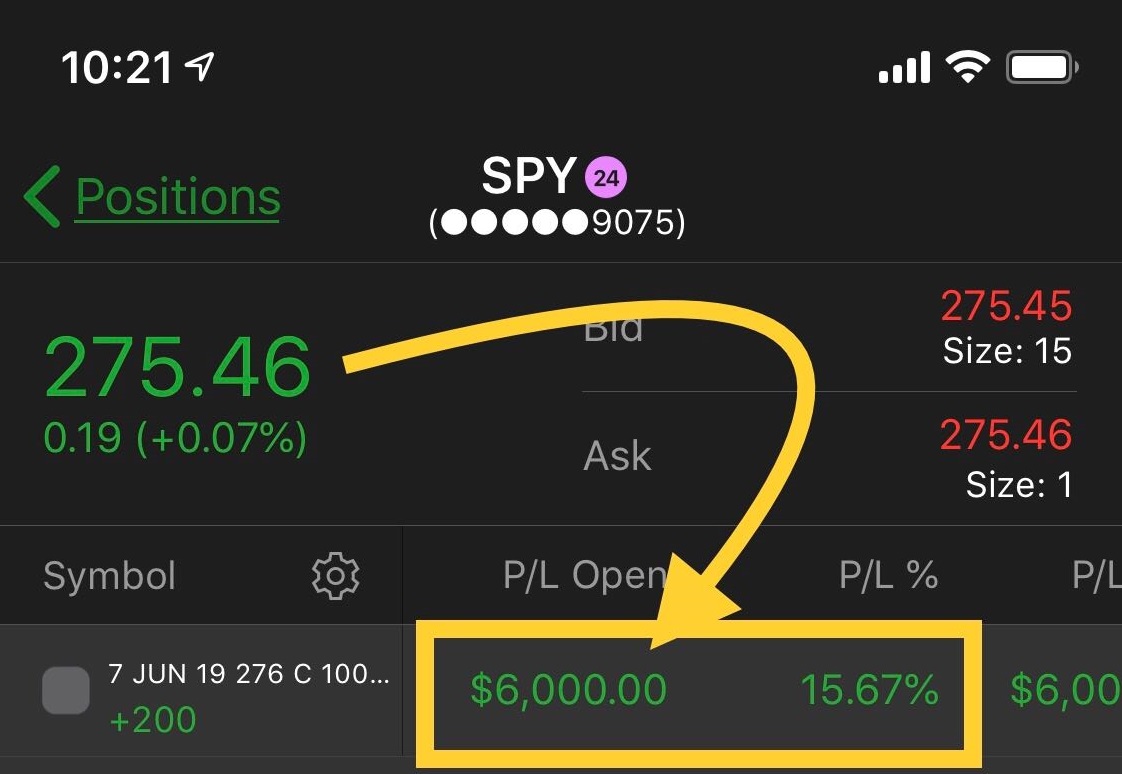Tap the 0.19 (+0.07%) change value
Viewport: 1122px width, 774px height.
pyautogui.click(x=175, y=437)
